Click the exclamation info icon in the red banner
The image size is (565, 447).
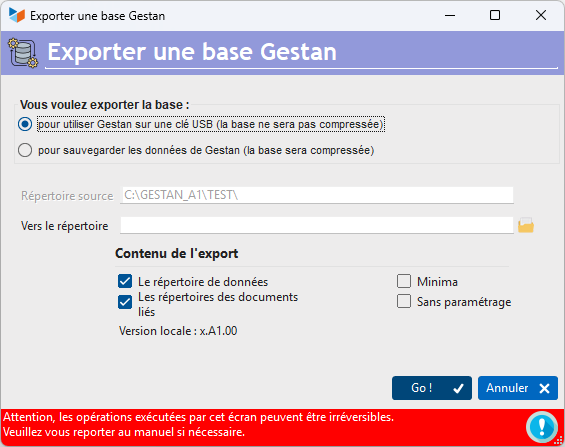pyautogui.click(x=542, y=427)
